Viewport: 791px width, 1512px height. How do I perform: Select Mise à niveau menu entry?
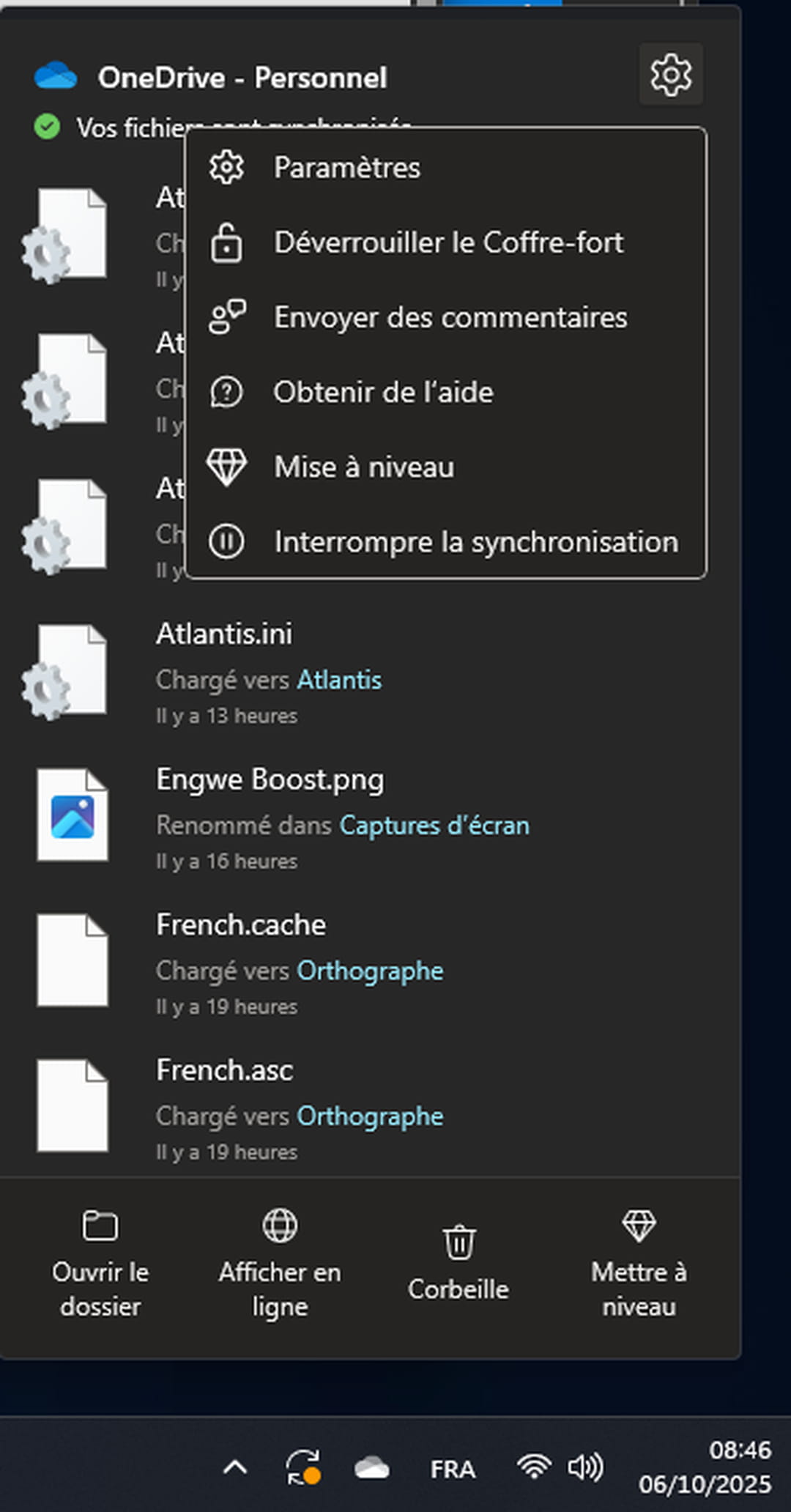(363, 467)
